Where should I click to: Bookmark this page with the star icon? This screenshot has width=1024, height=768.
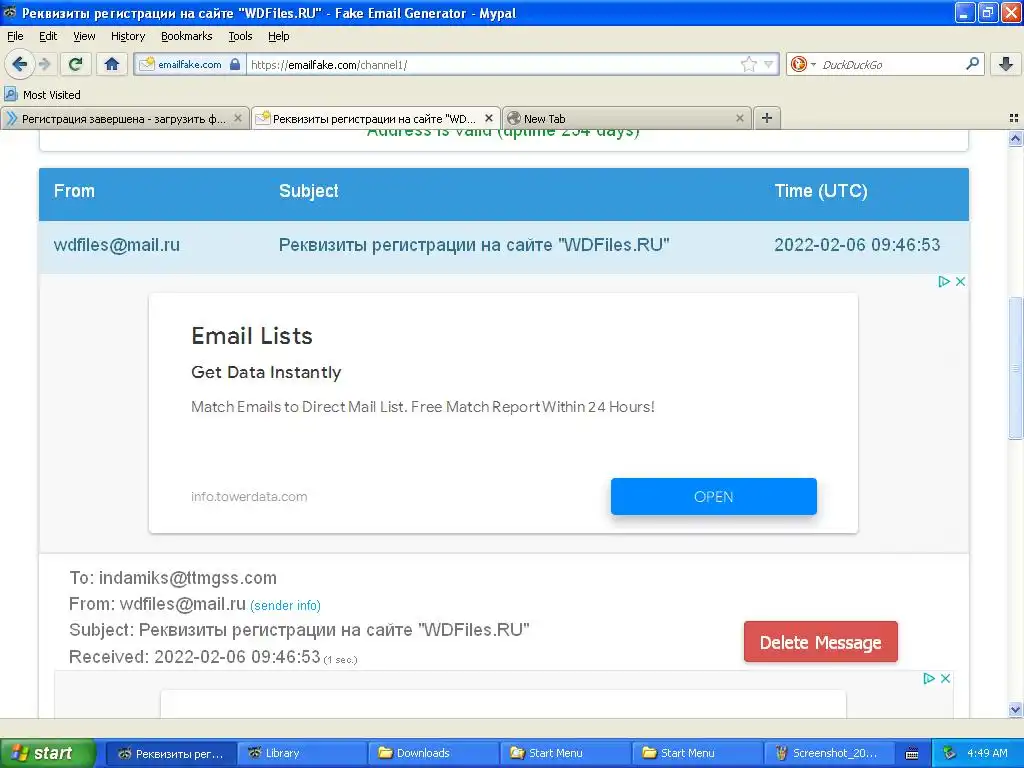coord(748,64)
